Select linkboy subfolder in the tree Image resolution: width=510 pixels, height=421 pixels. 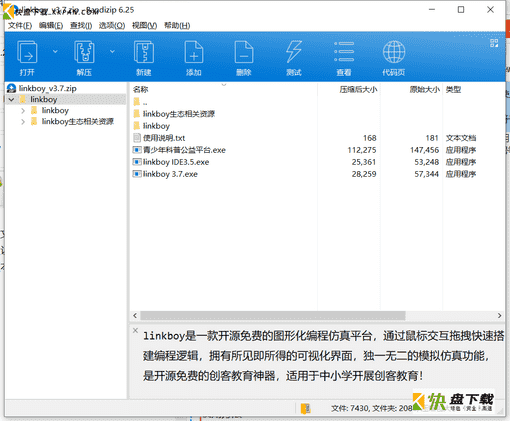click(x=55, y=110)
